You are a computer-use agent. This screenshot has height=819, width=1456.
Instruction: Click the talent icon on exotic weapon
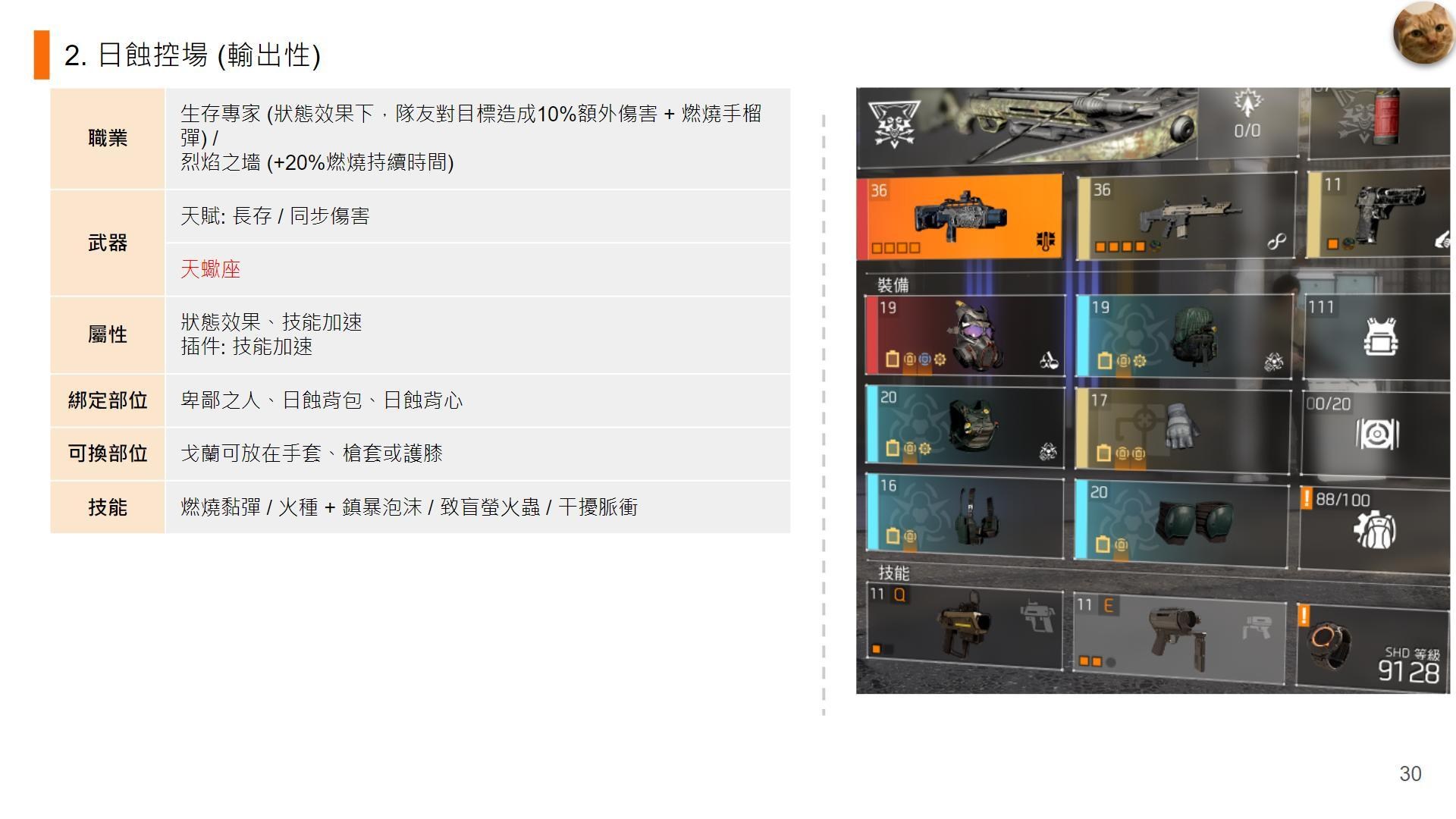coord(1046,241)
